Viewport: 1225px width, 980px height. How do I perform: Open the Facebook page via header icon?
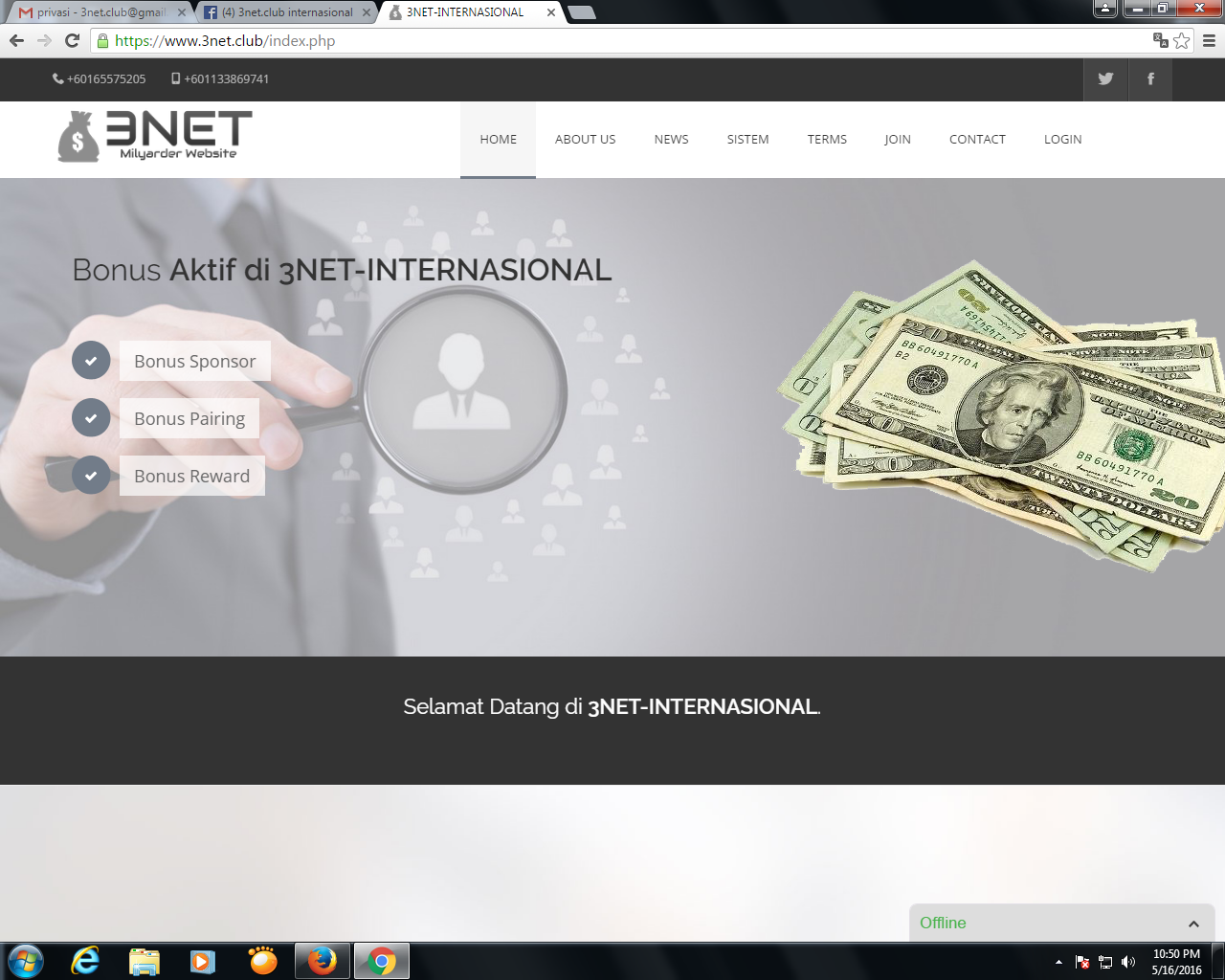[x=1149, y=79]
